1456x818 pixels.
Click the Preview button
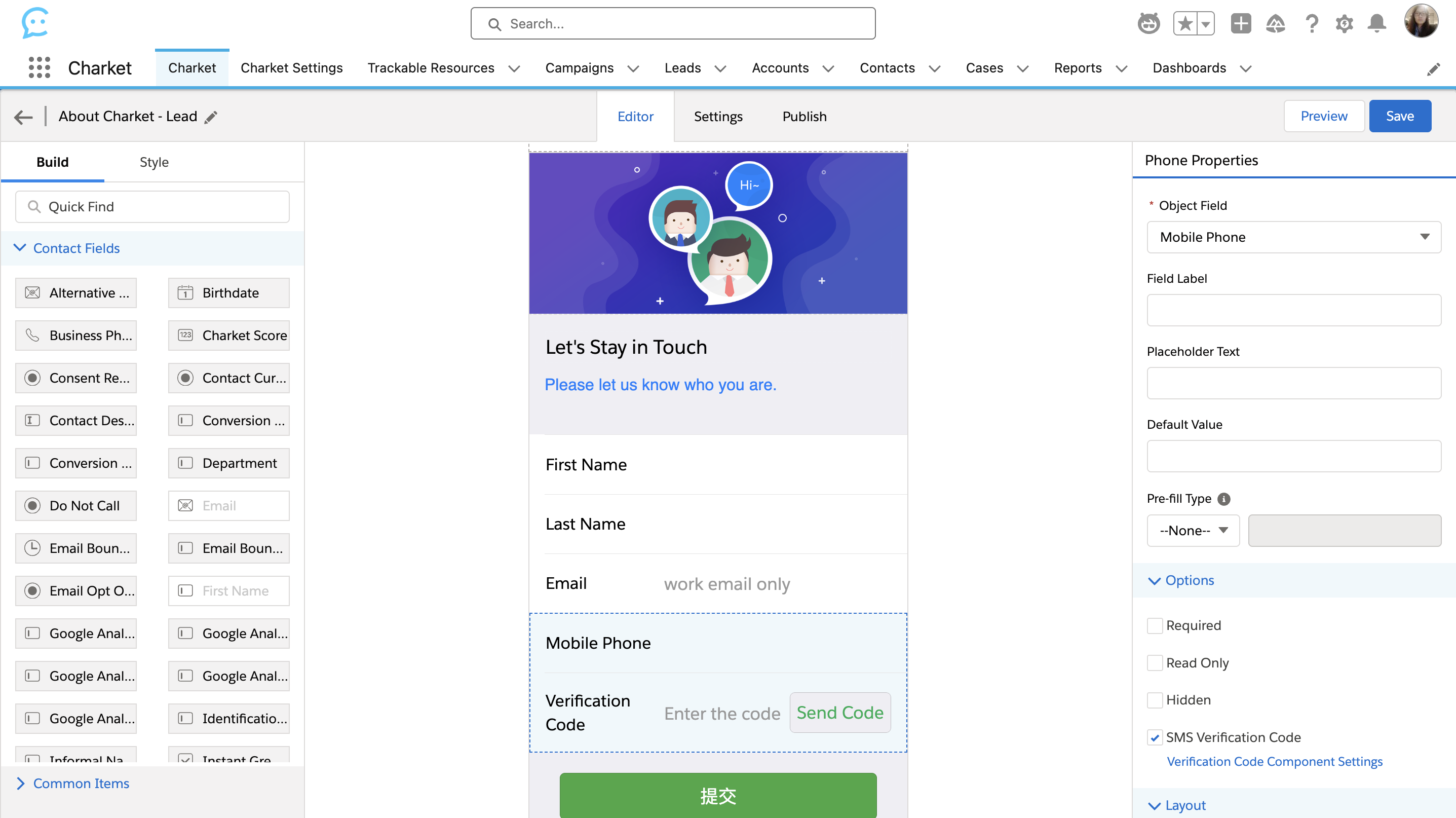pyautogui.click(x=1324, y=116)
